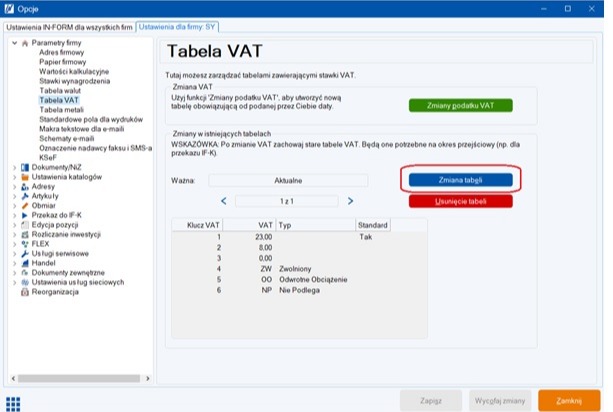The width and height of the screenshot is (613, 412).
Task: Select Wartości kalkulacyjne in the tree
Action: click(74, 72)
